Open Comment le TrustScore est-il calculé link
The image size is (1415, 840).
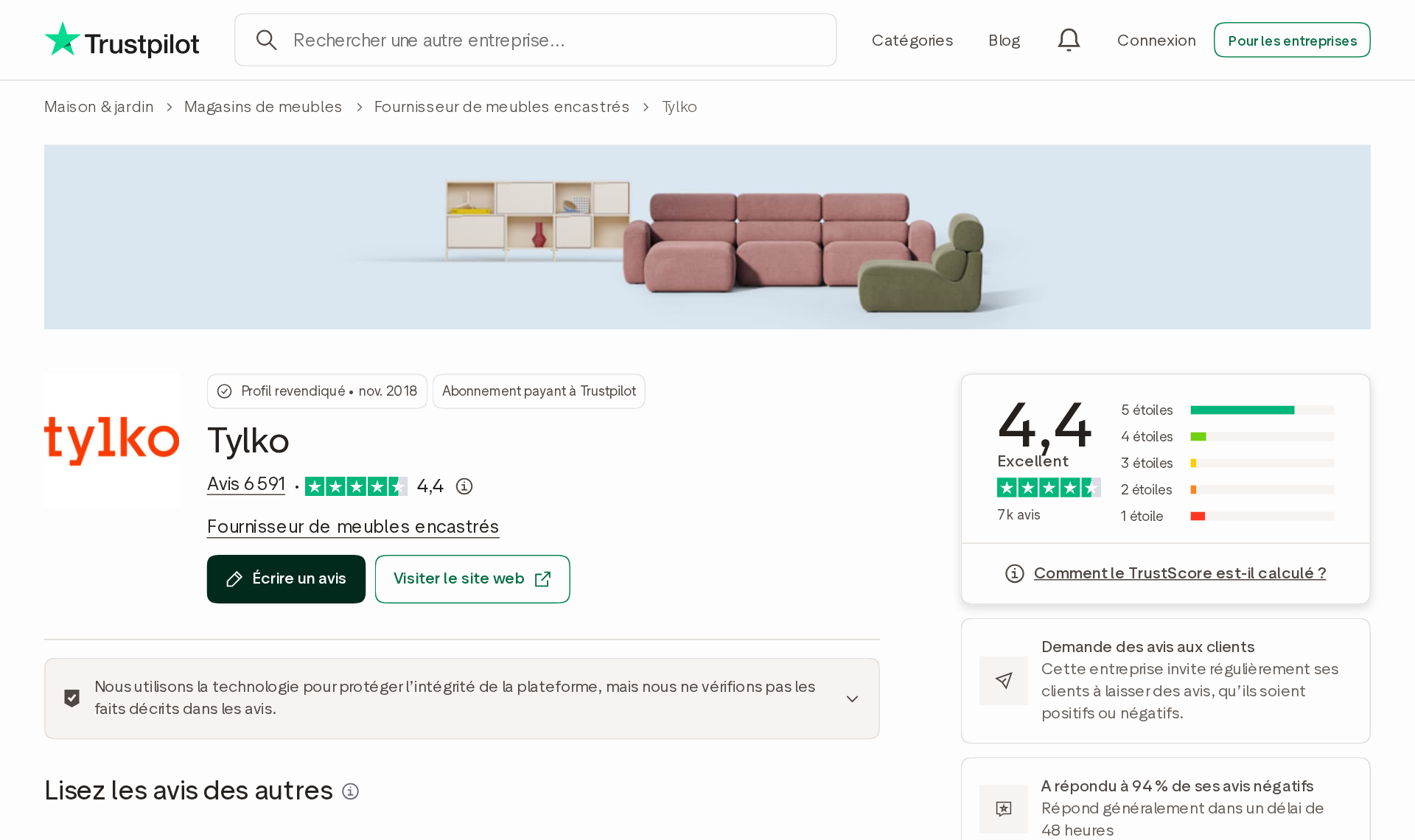click(1180, 573)
